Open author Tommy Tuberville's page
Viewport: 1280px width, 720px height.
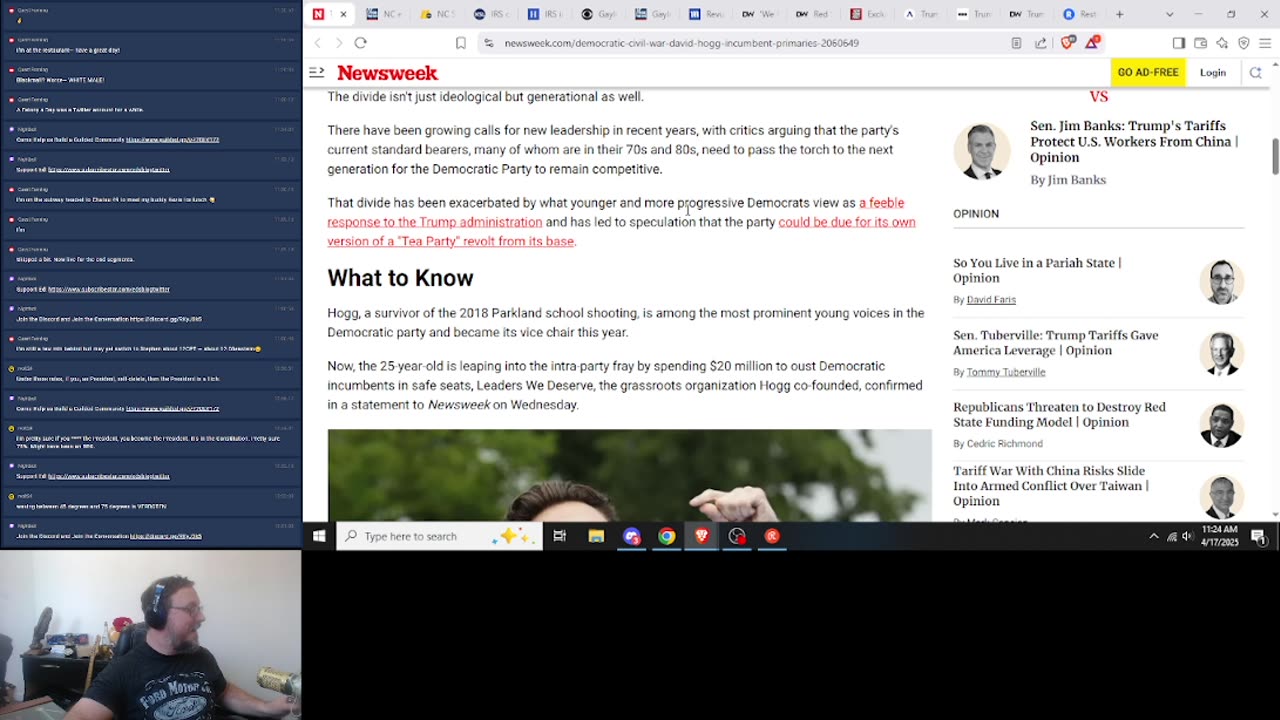pos(1006,372)
